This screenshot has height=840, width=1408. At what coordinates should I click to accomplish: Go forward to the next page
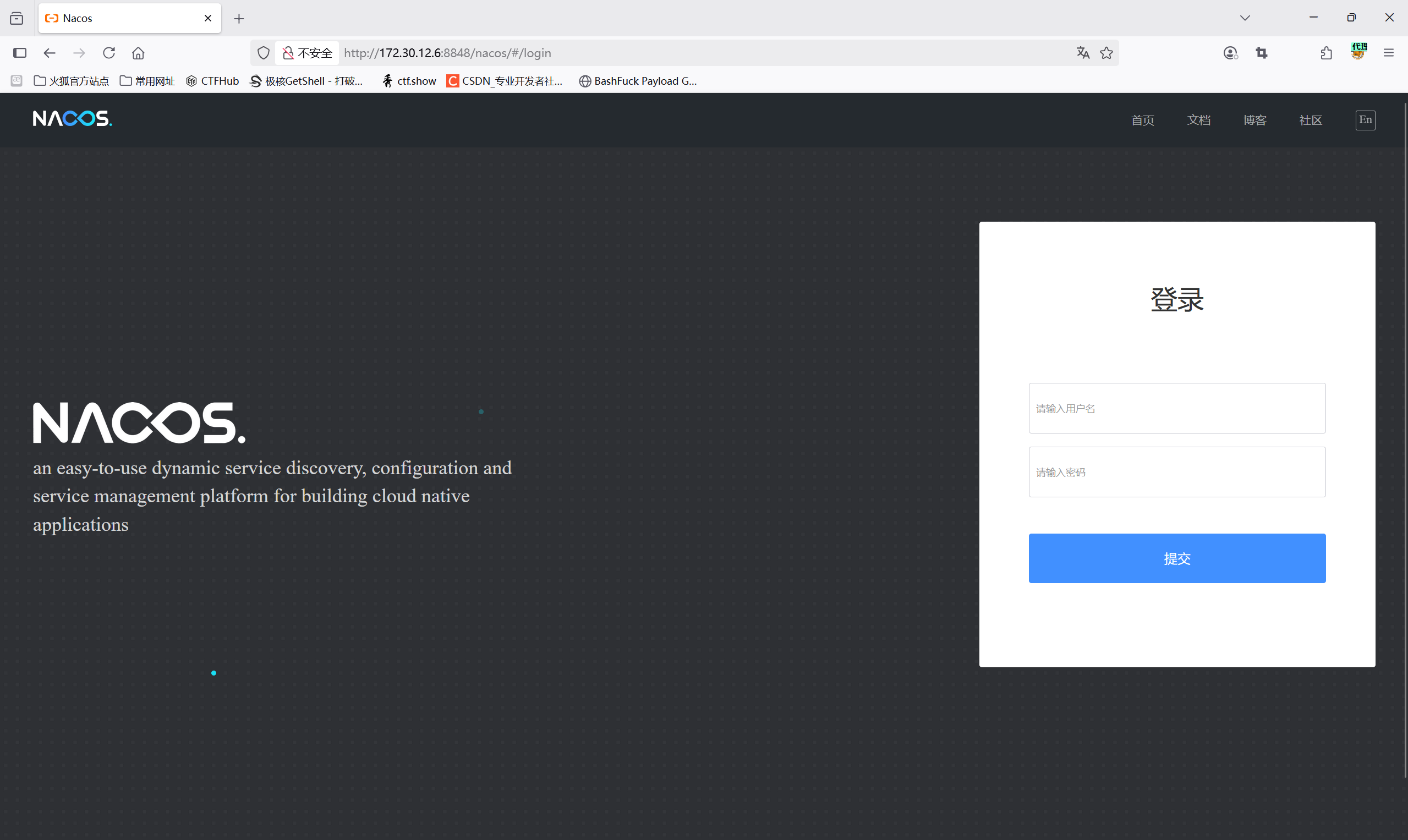(79, 53)
